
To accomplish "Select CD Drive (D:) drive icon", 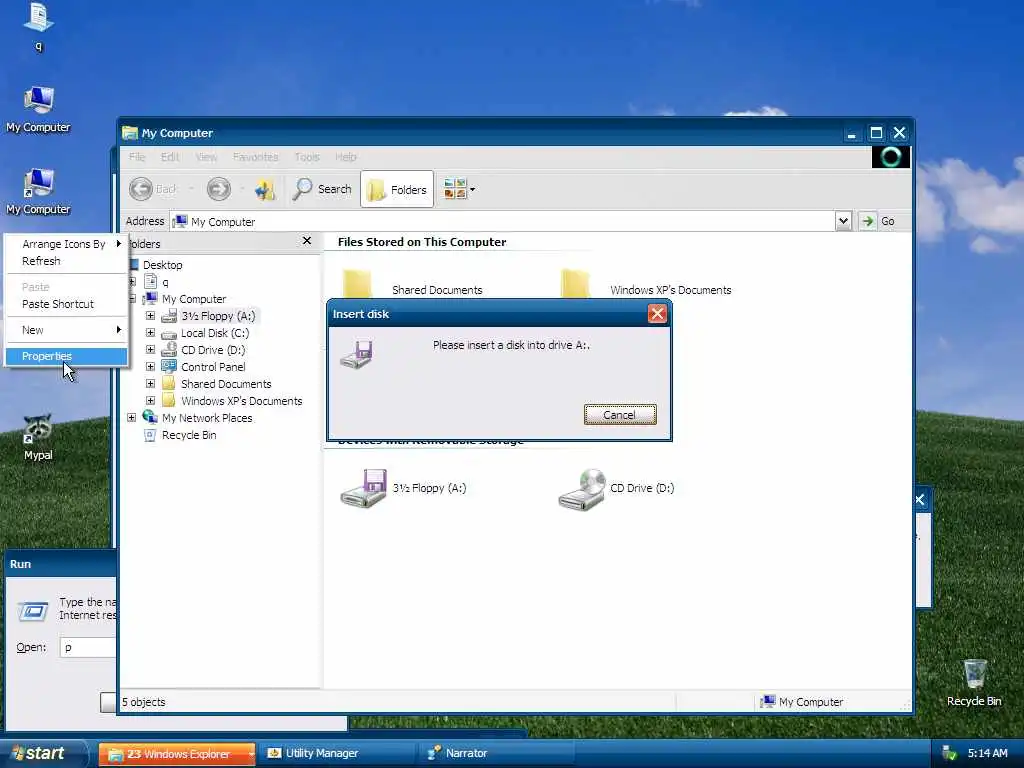I will [x=581, y=488].
